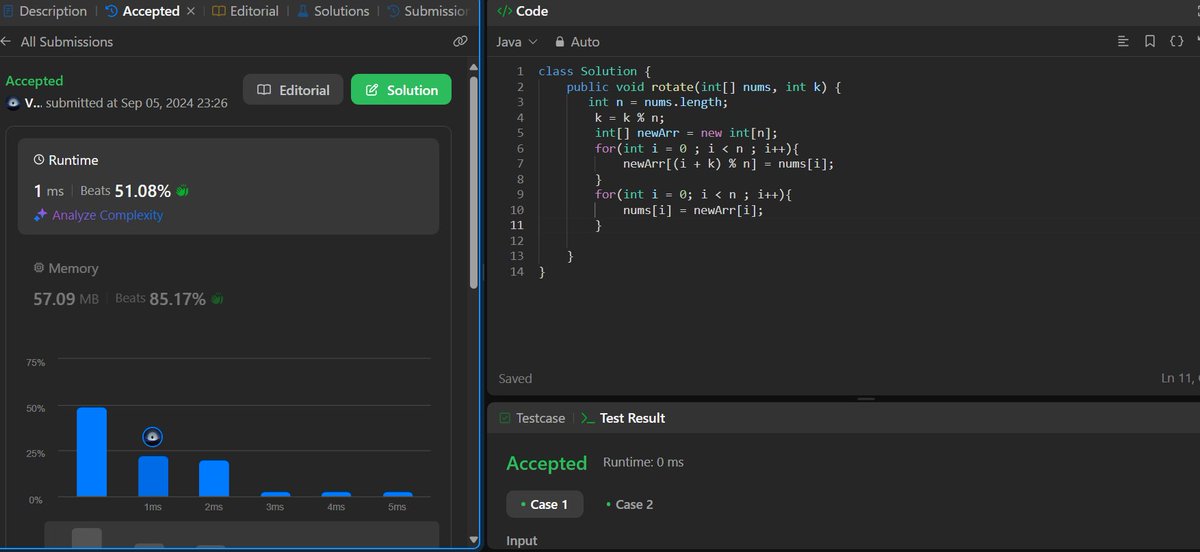Image resolution: width=1200 pixels, height=552 pixels.
Task: Click the clapping hands icon beside 51.08%
Action: pyautogui.click(x=182, y=190)
